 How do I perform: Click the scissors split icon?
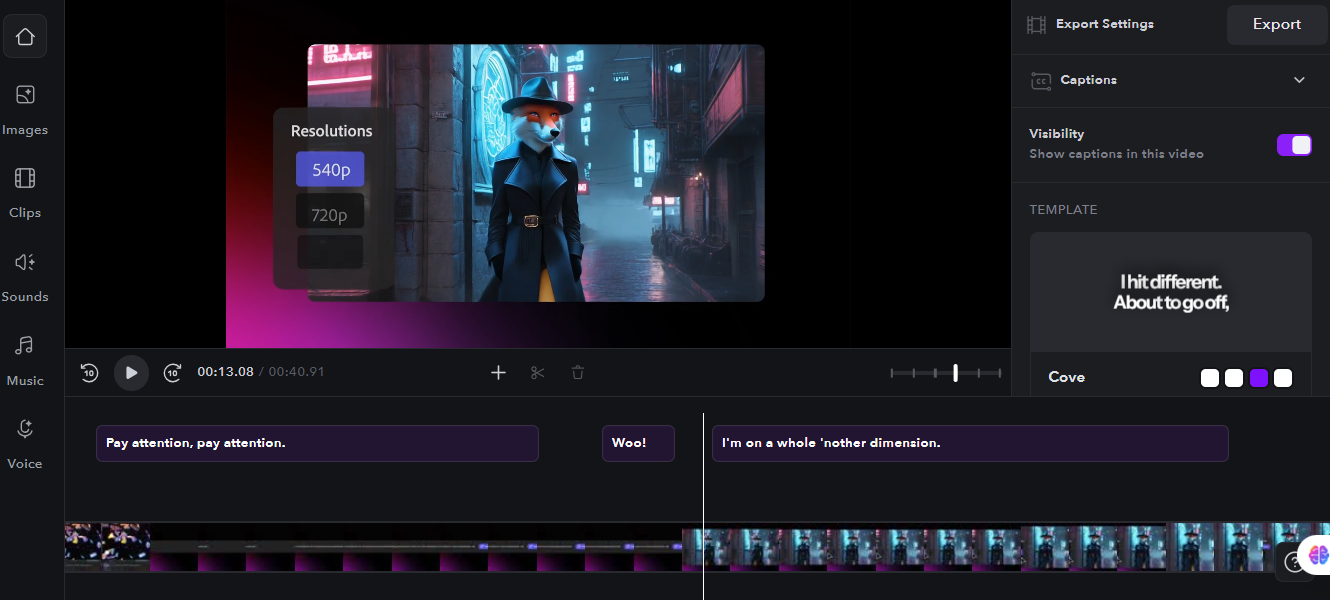[538, 373]
